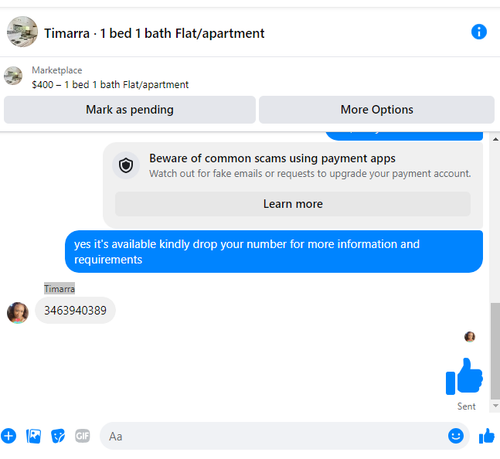The height and width of the screenshot is (459, 500).
Task: Click the large sent thumbs-up sticker
Action: coord(464,377)
